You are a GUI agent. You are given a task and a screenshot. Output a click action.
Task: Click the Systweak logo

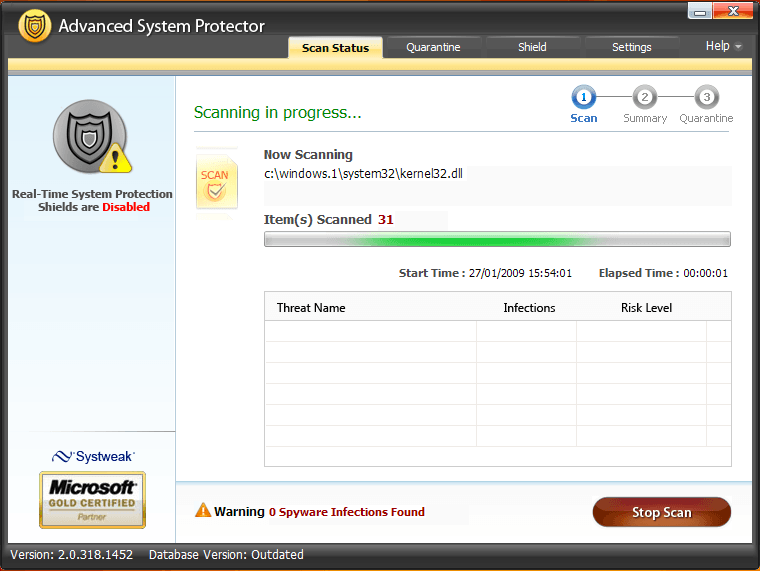(93, 457)
